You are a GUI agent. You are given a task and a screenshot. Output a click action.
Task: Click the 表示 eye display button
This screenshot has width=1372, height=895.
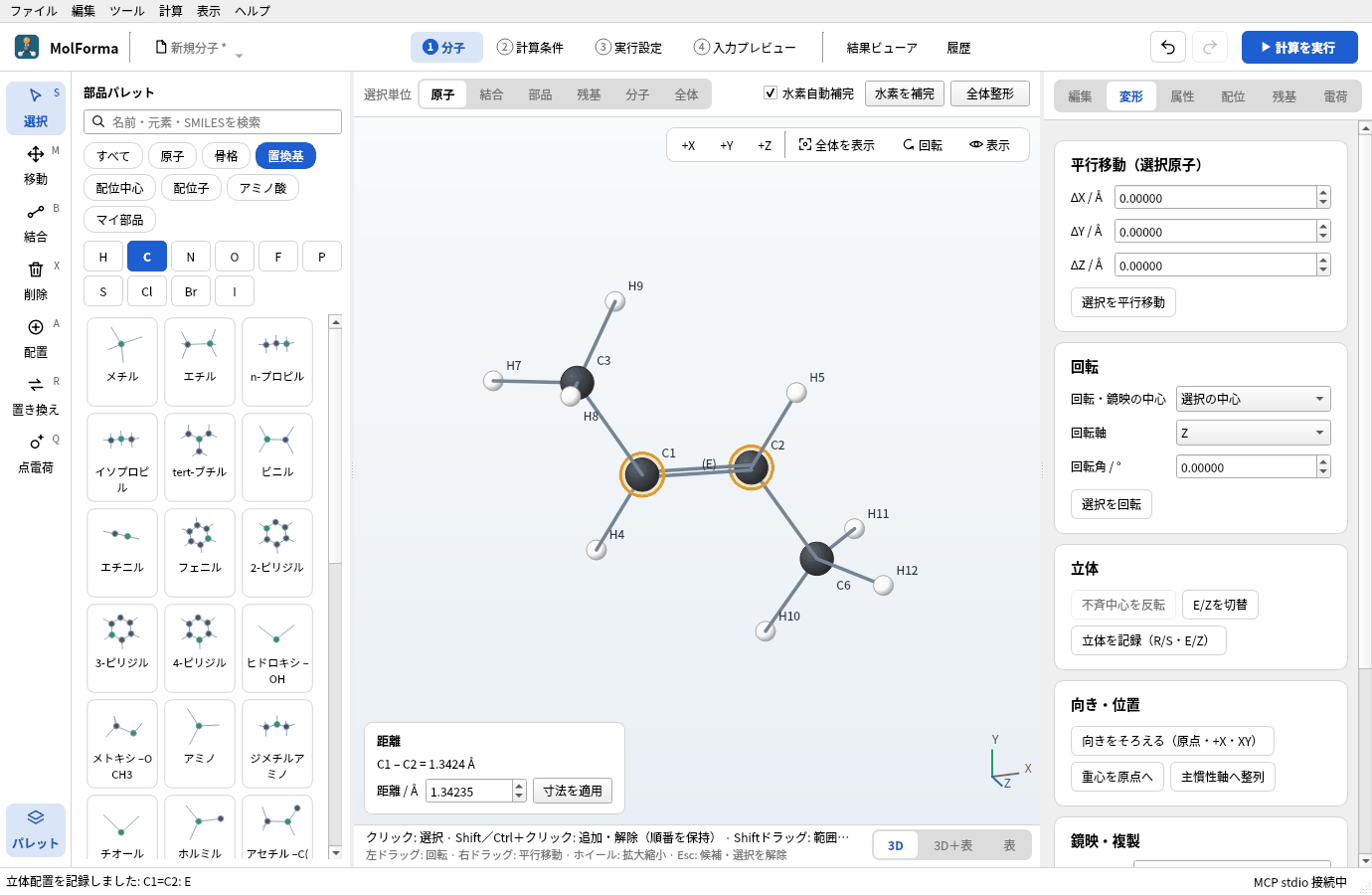(990, 145)
